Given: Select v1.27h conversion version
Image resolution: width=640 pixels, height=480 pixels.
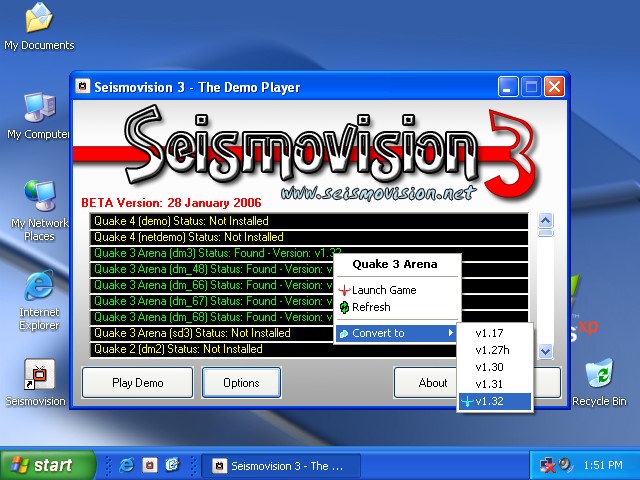Looking at the screenshot, I should [492, 350].
